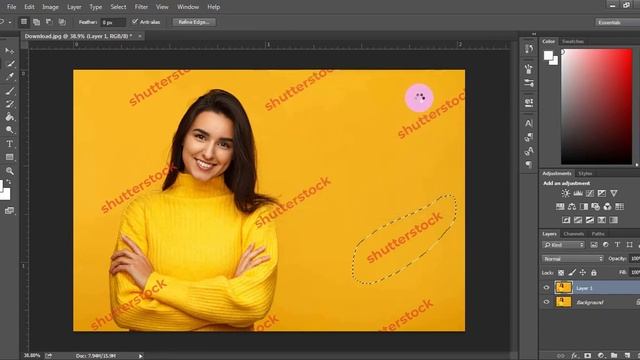Image resolution: width=640 pixels, height=360 pixels.
Task: Choose Add to selection mode
Action: 36,22
